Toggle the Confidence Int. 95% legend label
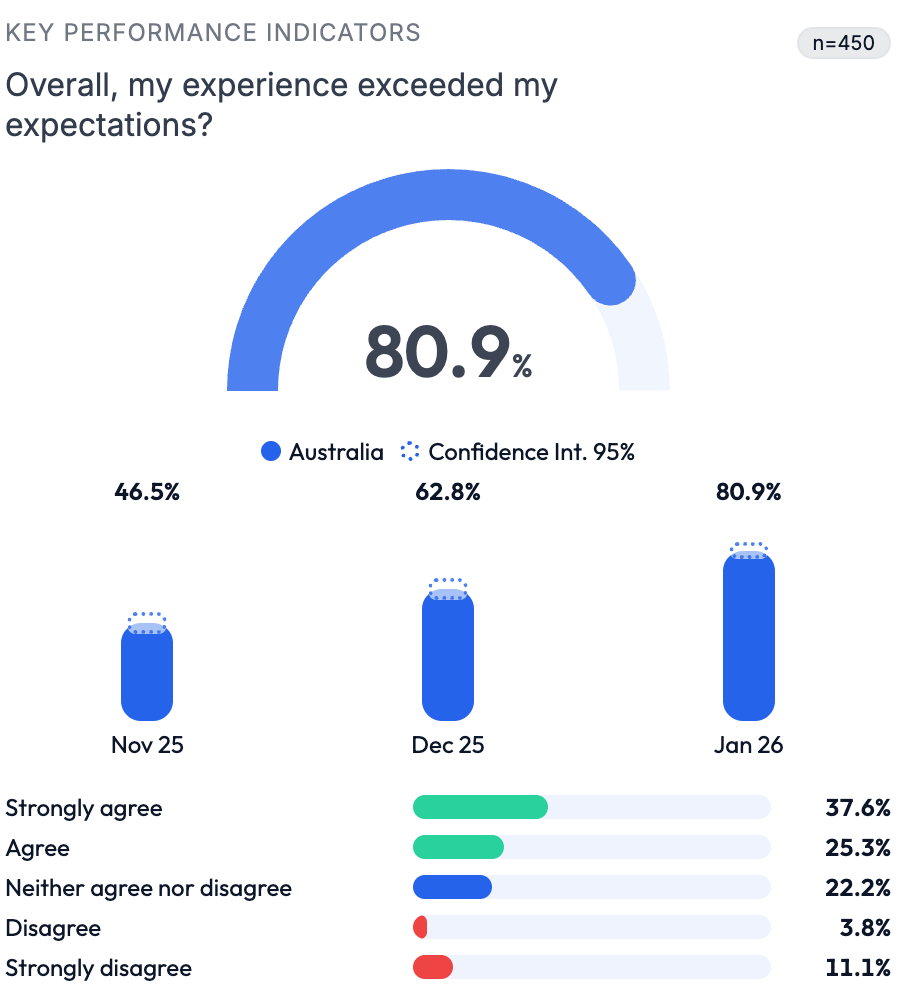 click(x=531, y=452)
